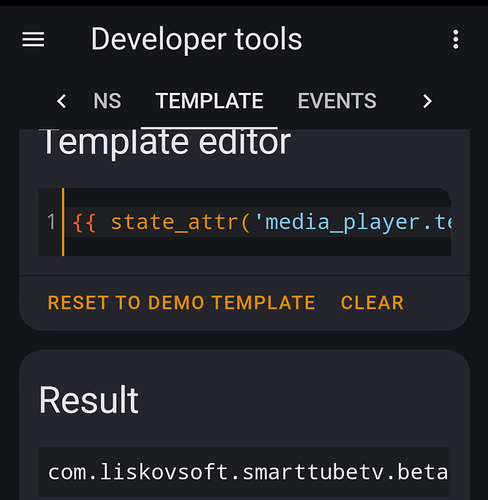Click empty editor area below code line
Image resolution: width=488 pixels, height=500 pixels.
pyautogui.click(x=258, y=247)
